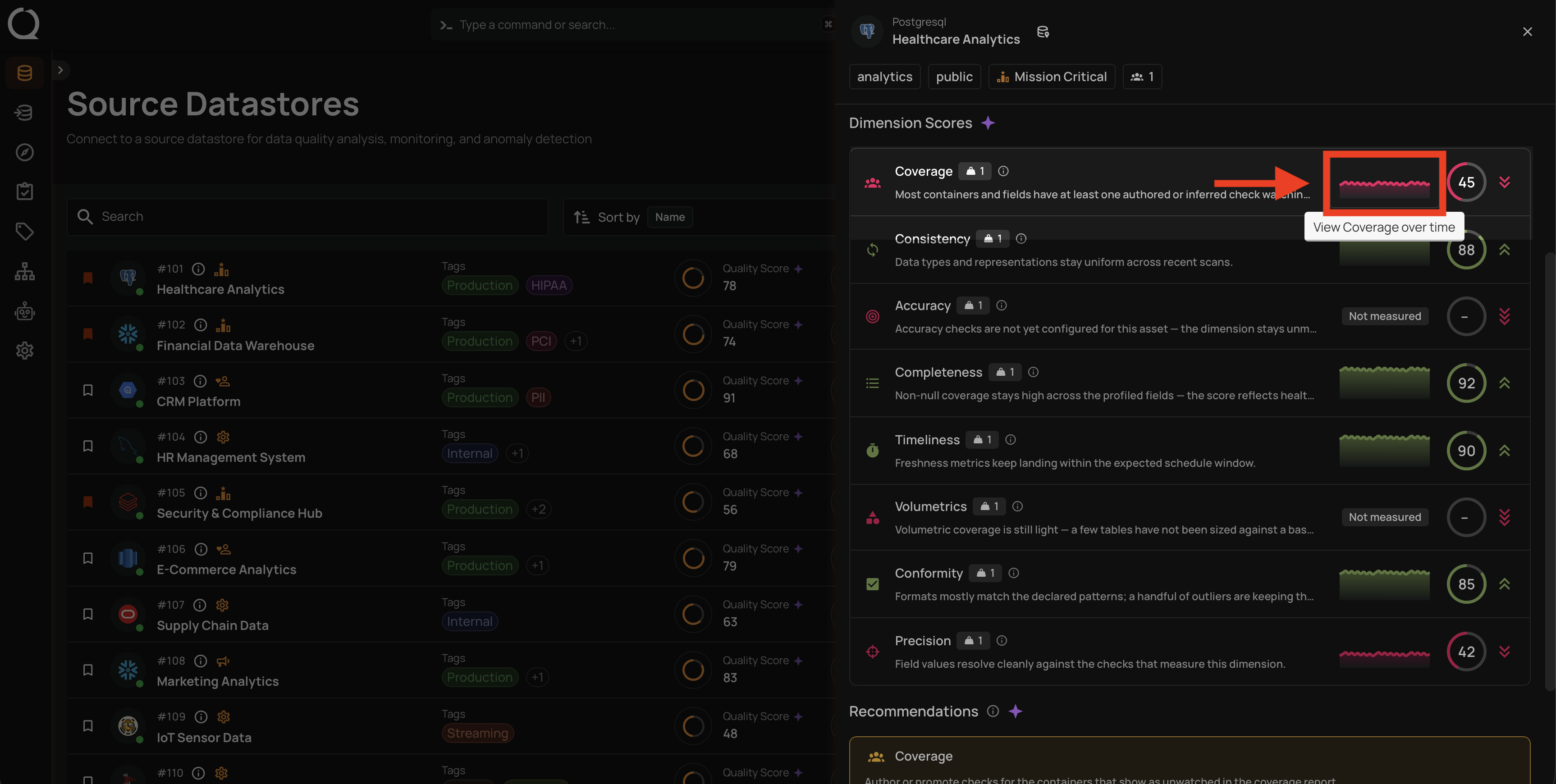Toggle bookmark on Financial Data Warehouse row
The height and width of the screenshot is (784, 1556).
click(x=87, y=334)
